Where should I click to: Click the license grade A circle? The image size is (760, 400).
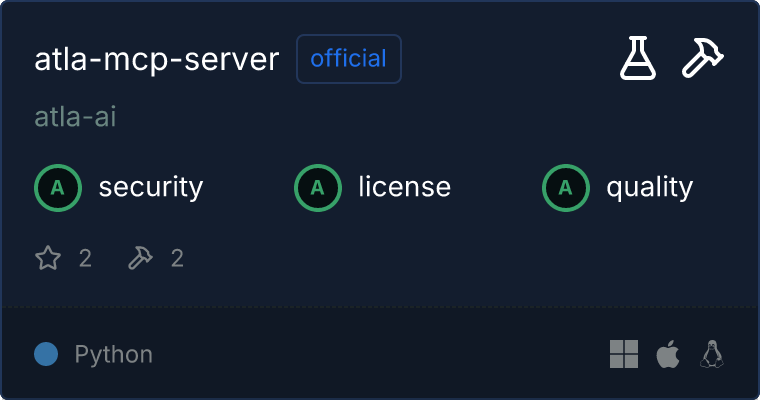pyautogui.click(x=318, y=187)
